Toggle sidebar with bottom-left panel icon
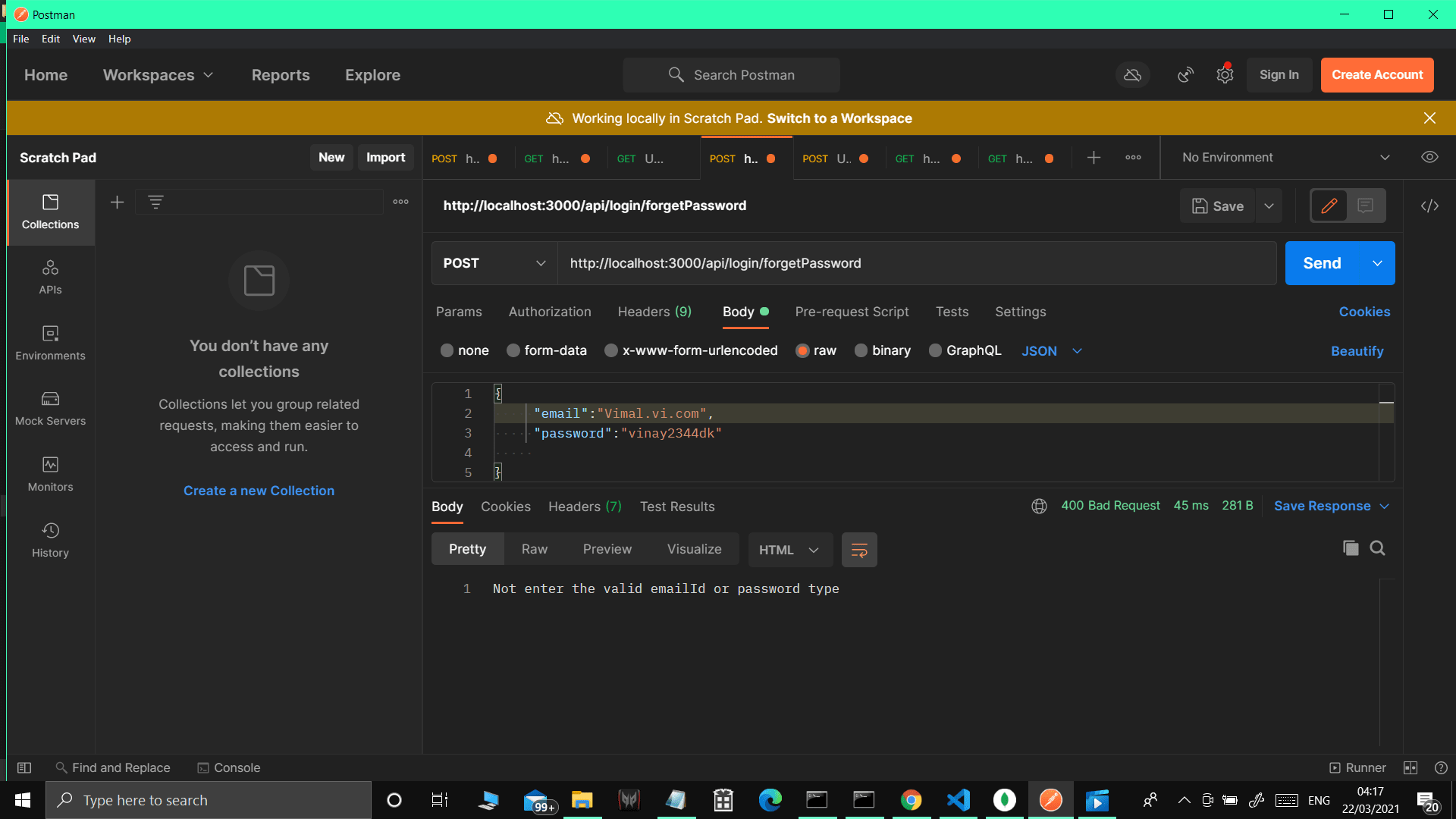The width and height of the screenshot is (1456, 819). tap(24, 767)
